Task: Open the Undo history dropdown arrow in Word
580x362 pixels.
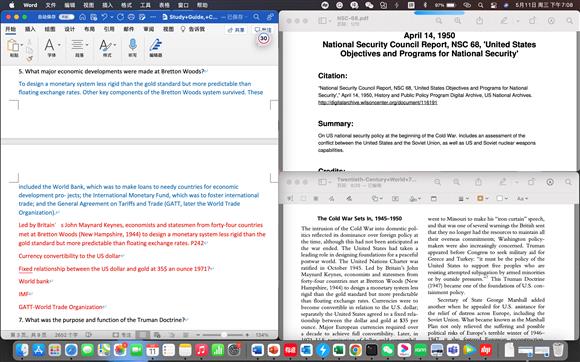Action: point(112,17)
